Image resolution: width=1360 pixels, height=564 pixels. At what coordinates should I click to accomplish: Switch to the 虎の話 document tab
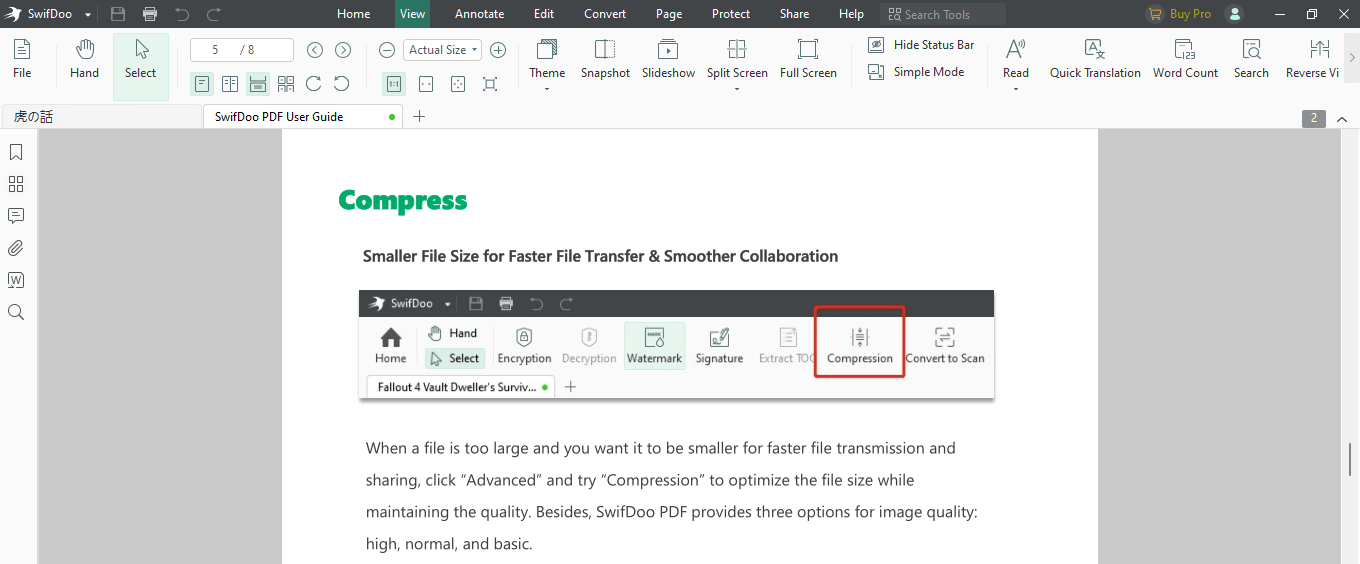100,117
